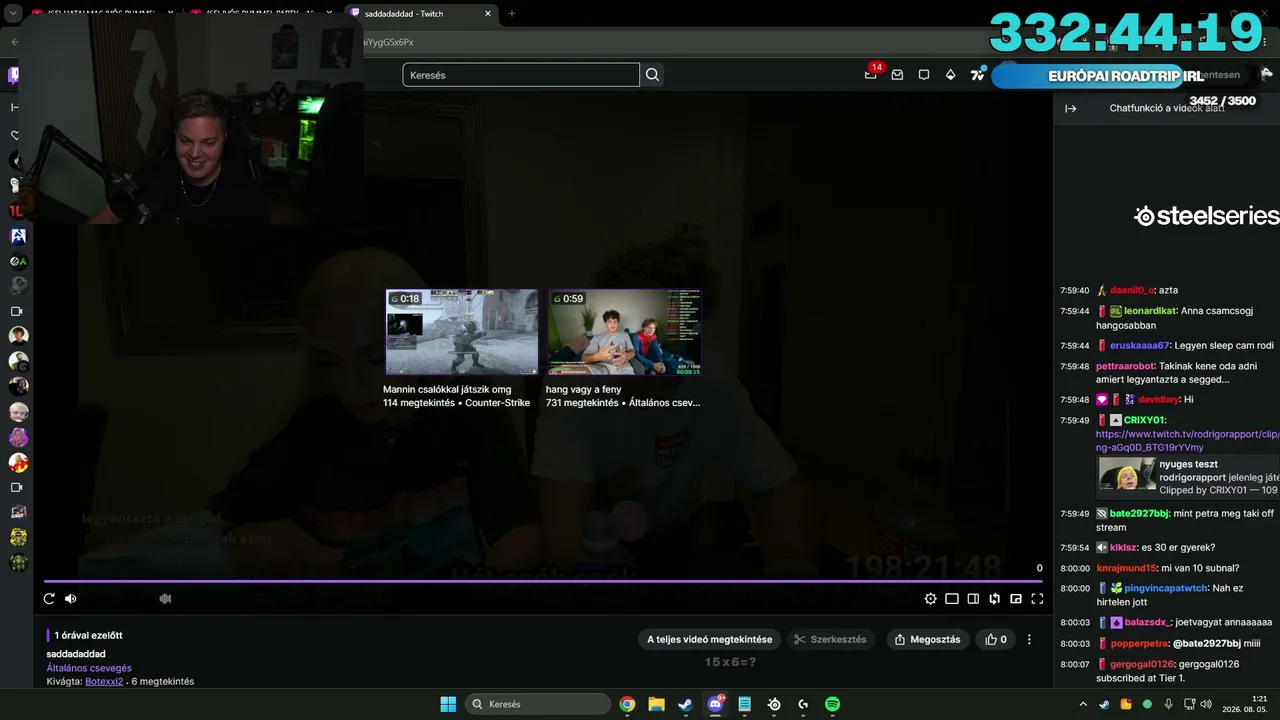1280x720 pixels.
Task: Open the clip more options menu
Action: [x=1029, y=640]
